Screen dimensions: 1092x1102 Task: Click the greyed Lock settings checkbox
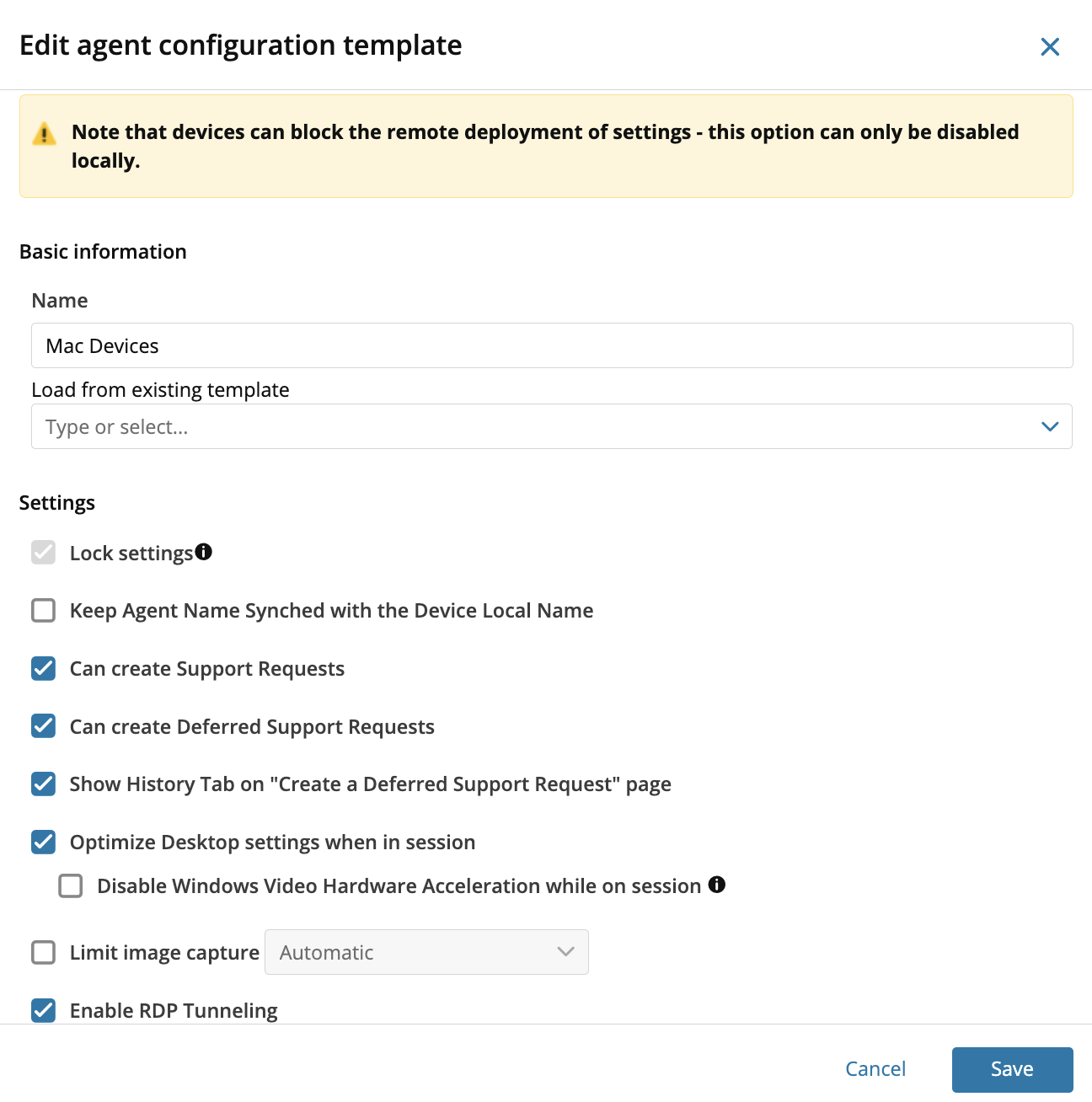point(44,553)
